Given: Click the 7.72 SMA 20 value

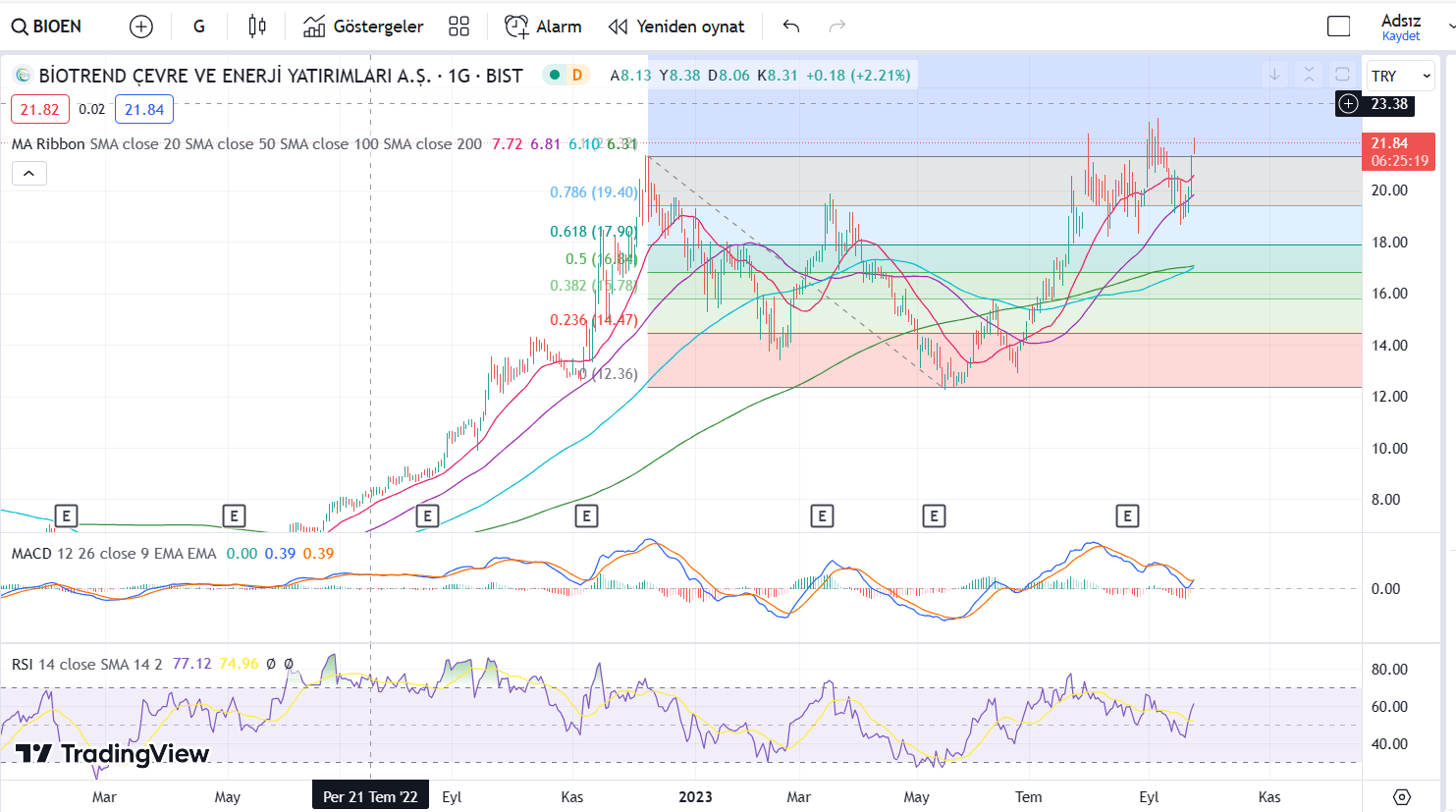Looking at the screenshot, I should coord(508,144).
